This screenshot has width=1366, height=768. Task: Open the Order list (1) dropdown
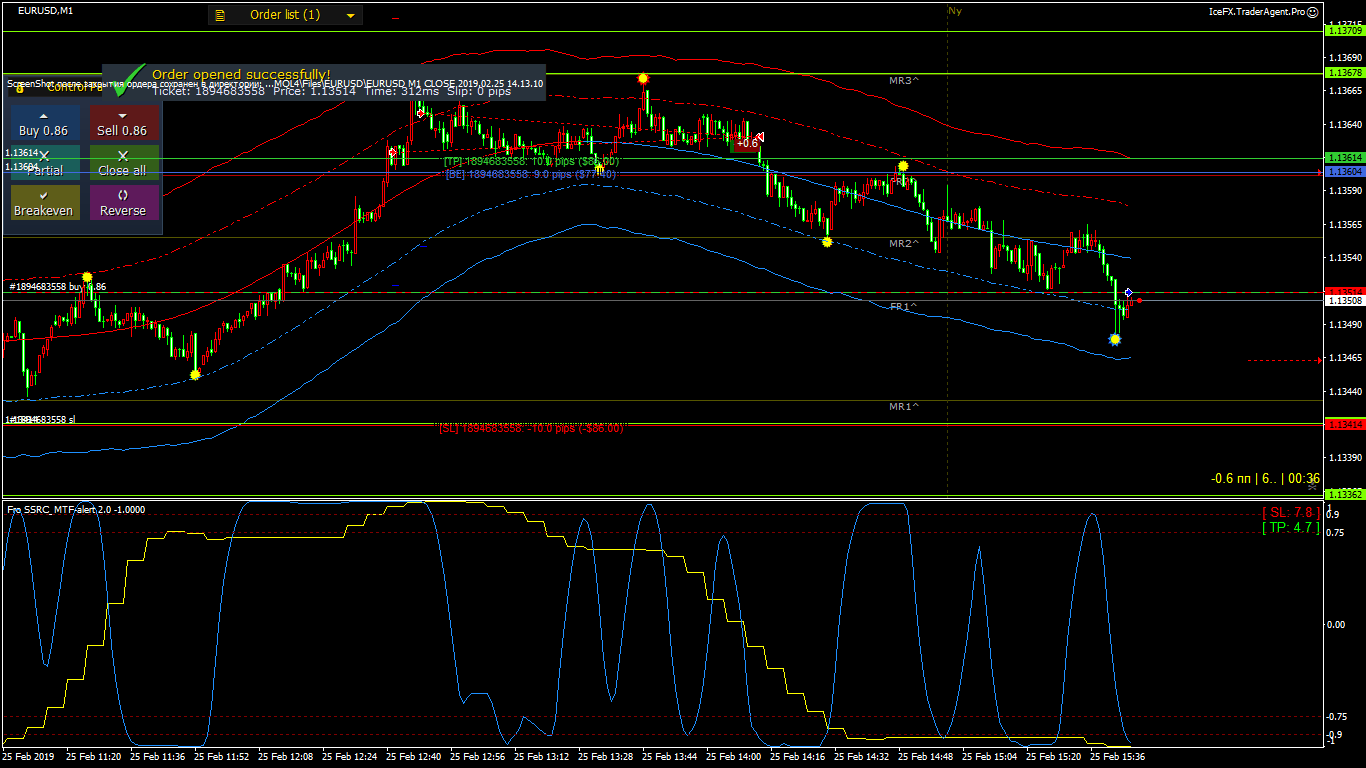pos(285,15)
